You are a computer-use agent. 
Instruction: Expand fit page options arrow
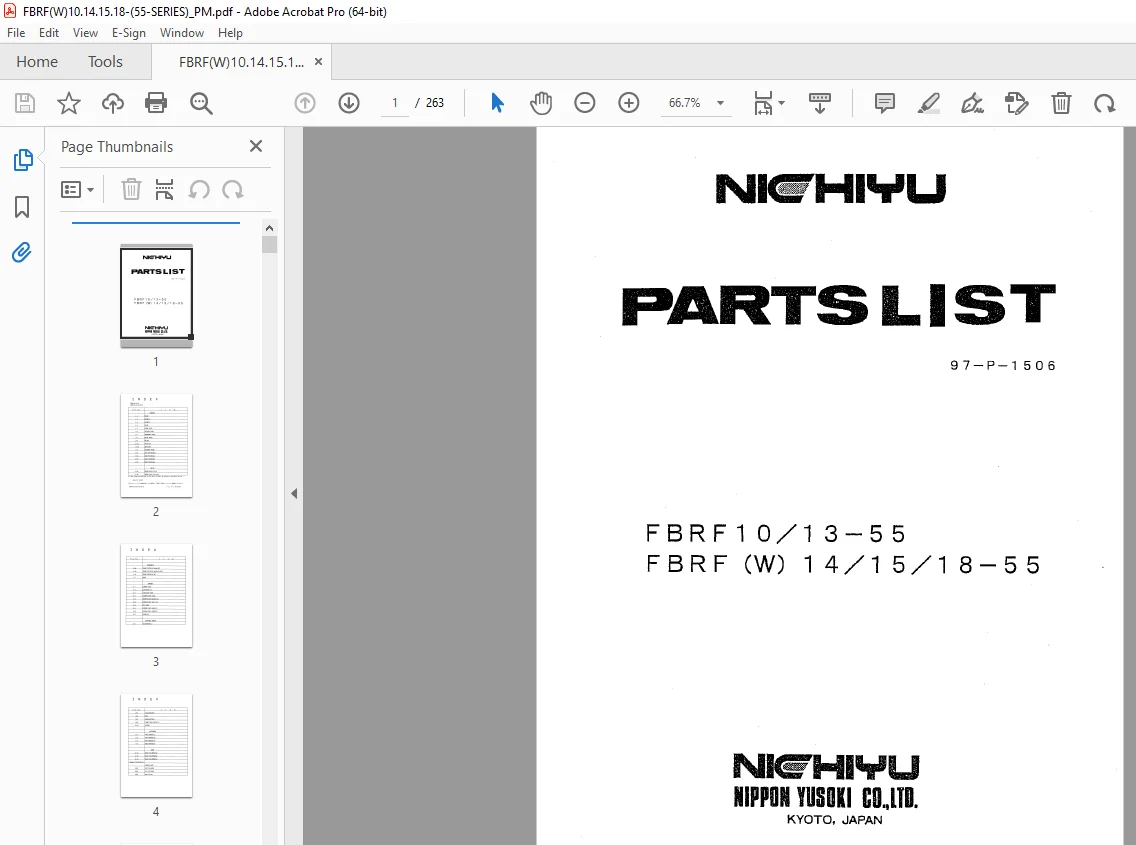tap(781, 103)
